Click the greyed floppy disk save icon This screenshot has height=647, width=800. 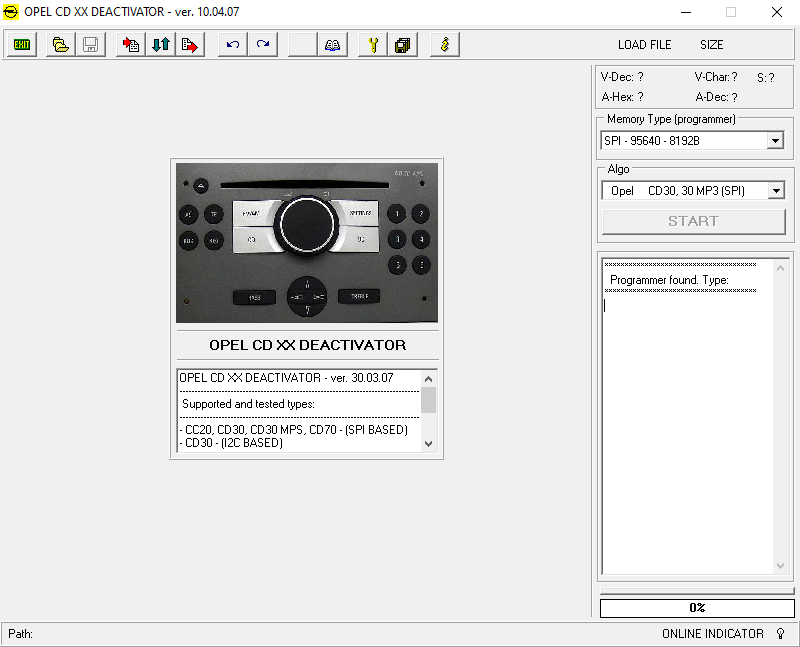(x=90, y=44)
